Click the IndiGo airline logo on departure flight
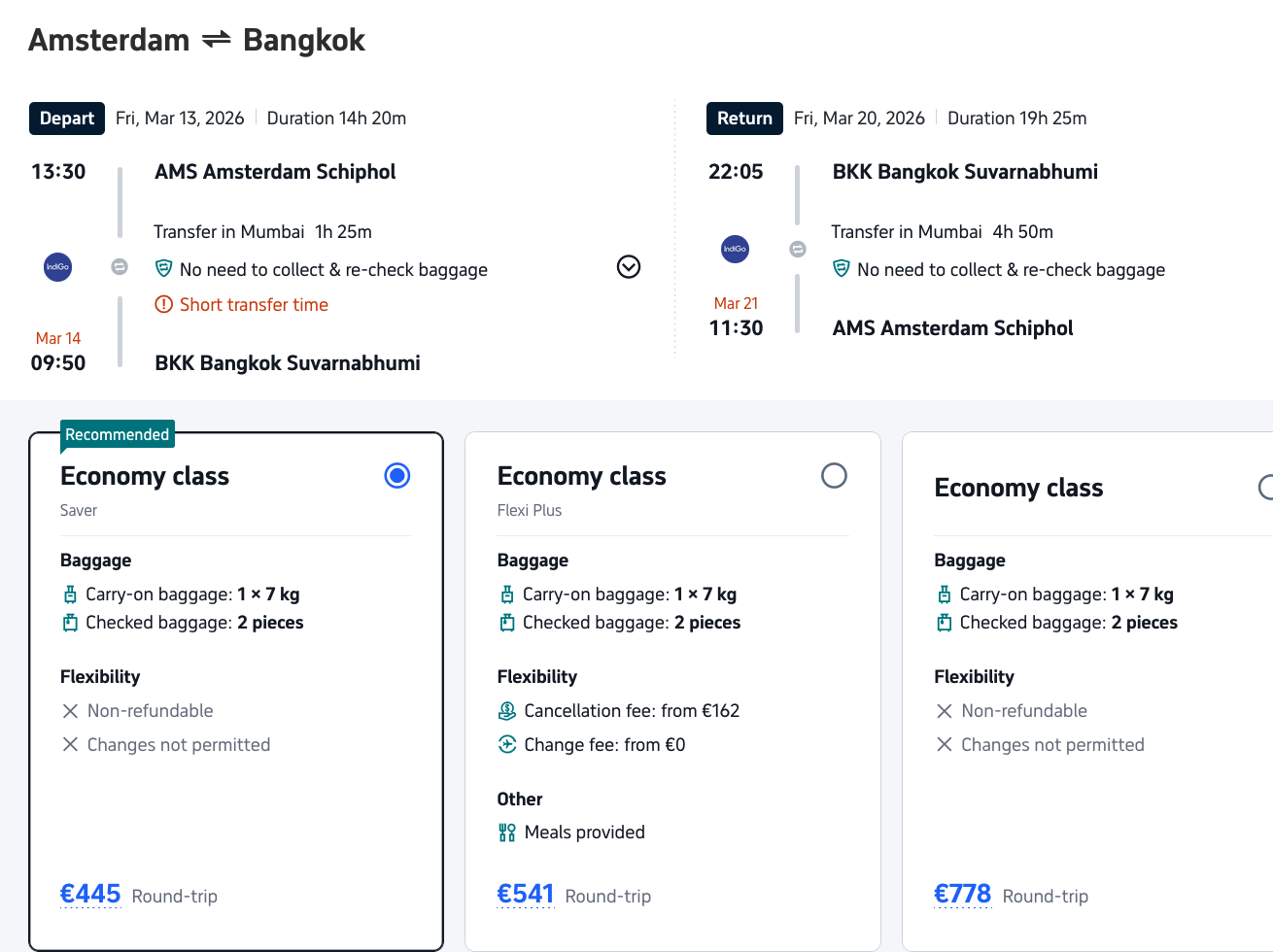The width and height of the screenshot is (1273, 952). click(x=58, y=266)
